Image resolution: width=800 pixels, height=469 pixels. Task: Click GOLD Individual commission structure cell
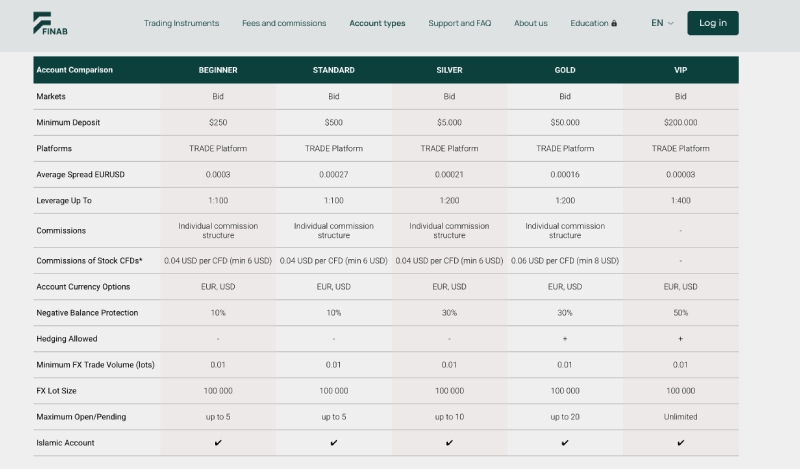point(565,231)
